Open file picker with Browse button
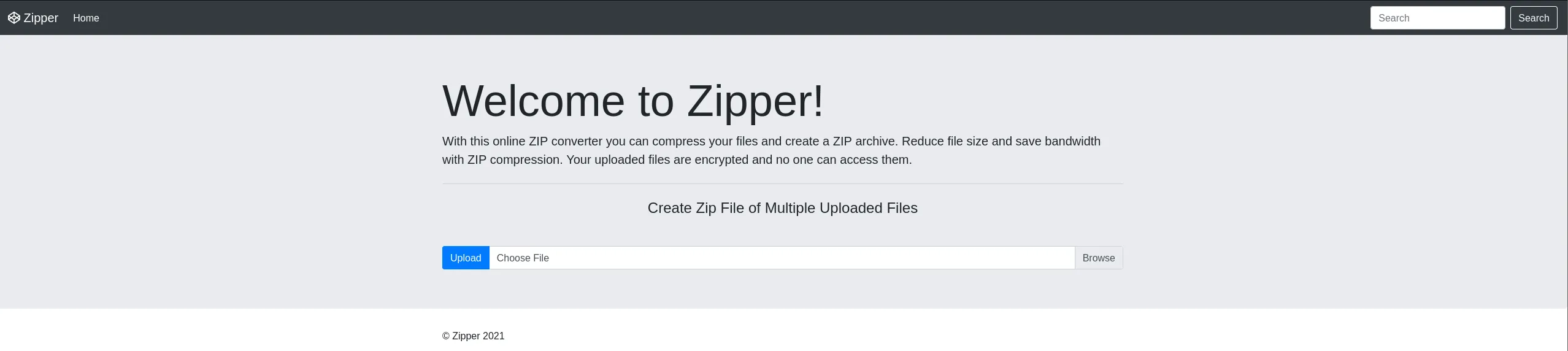 click(1099, 258)
